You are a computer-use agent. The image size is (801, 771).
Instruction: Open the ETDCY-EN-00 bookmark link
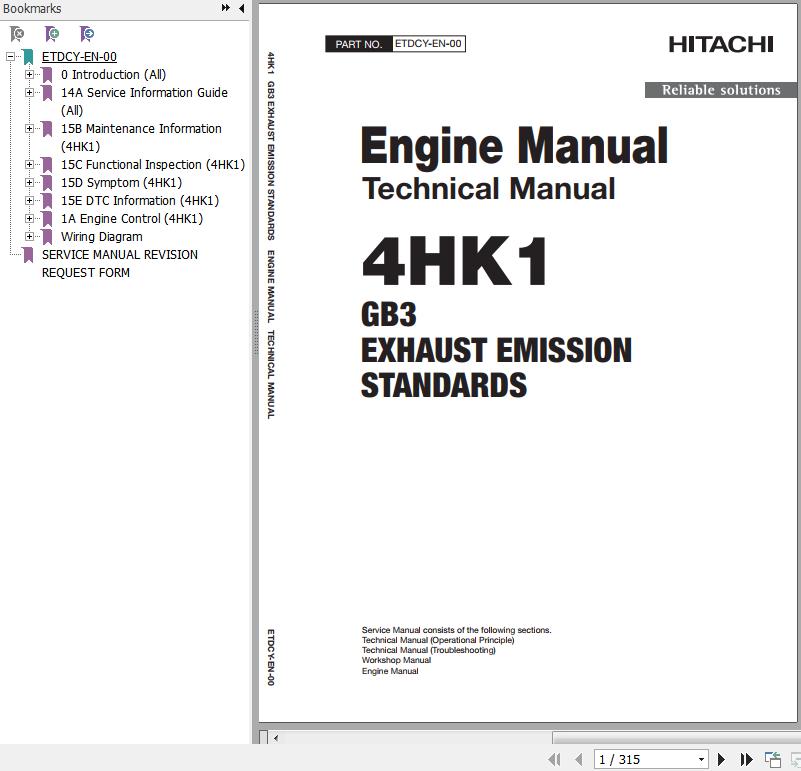click(x=79, y=57)
